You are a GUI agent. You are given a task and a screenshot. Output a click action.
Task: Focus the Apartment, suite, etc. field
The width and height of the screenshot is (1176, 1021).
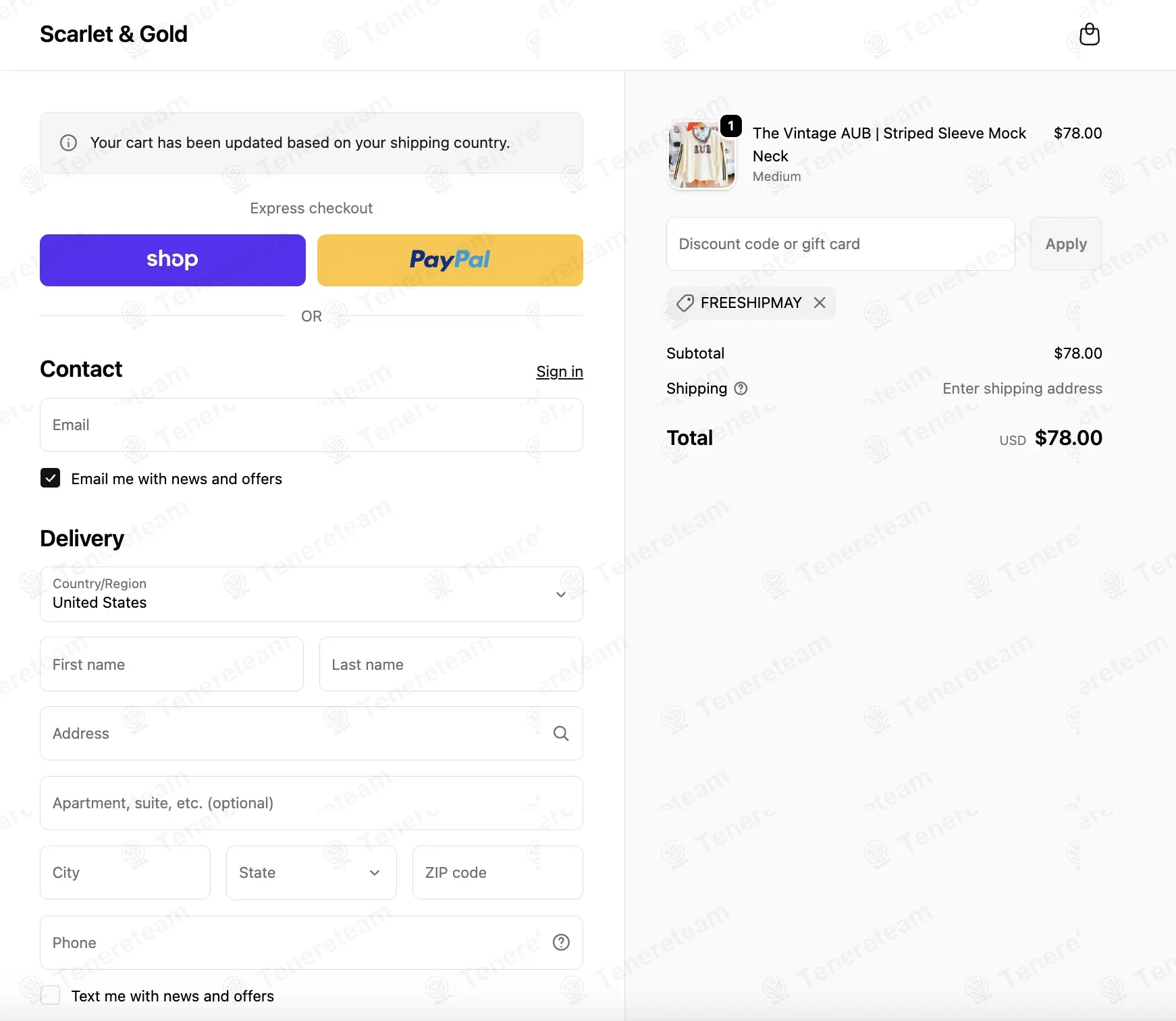[x=311, y=803]
